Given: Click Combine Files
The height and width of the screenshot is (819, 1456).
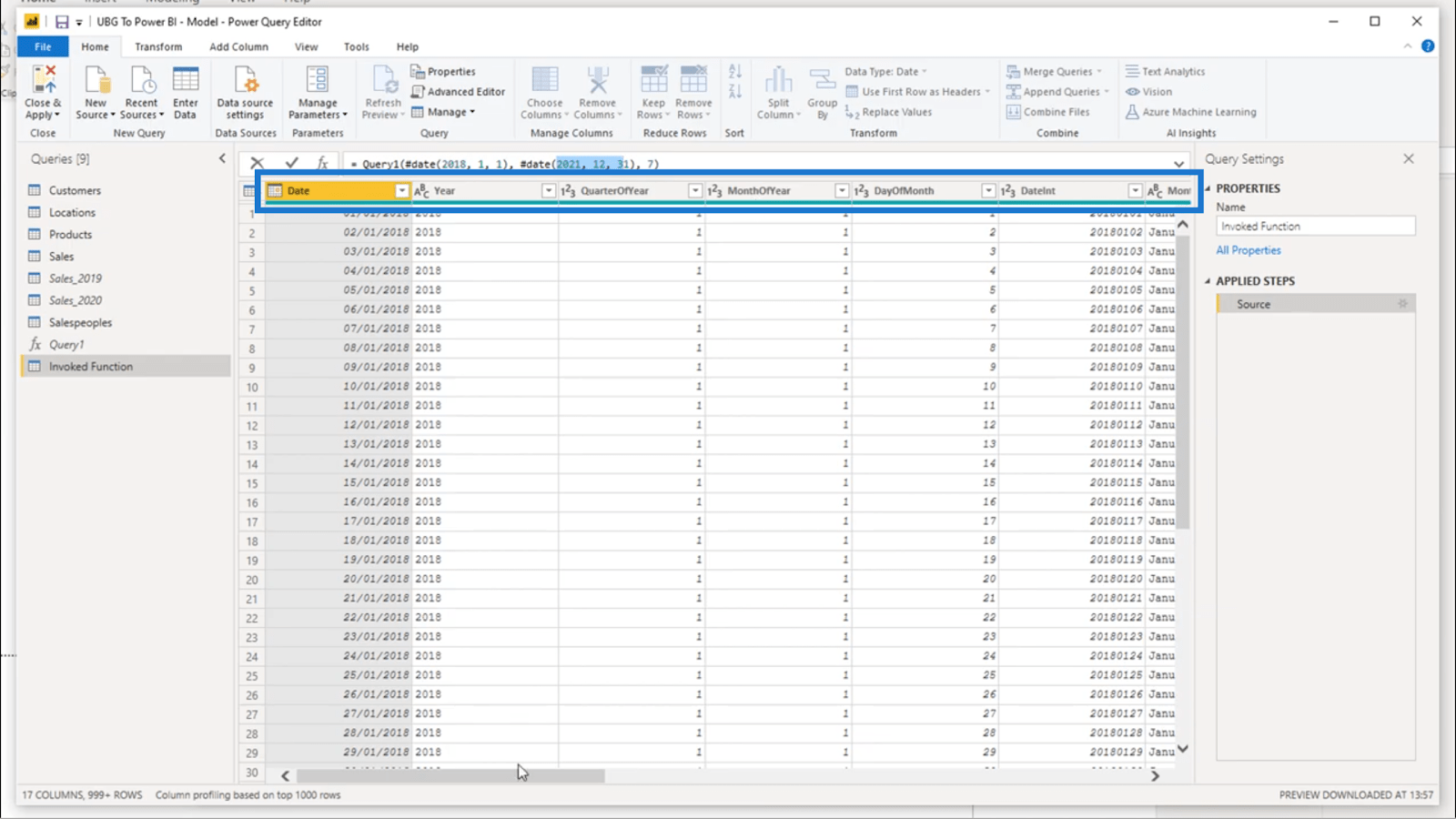Looking at the screenshot, I should tap(1047, 112).
